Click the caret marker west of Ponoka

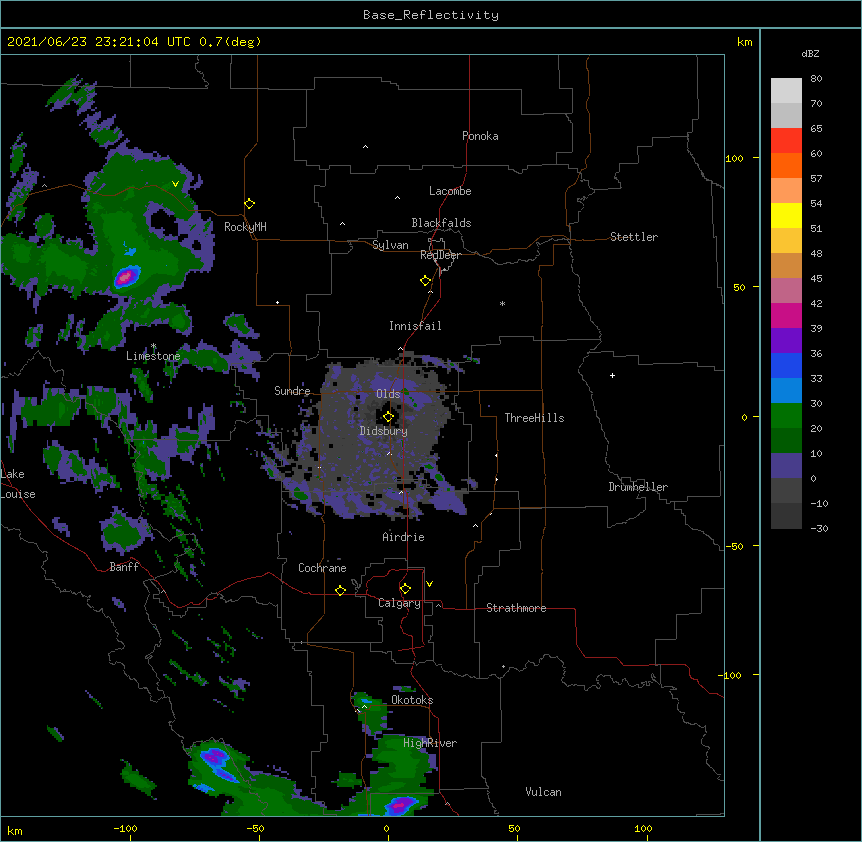click(x=365, y=147)
